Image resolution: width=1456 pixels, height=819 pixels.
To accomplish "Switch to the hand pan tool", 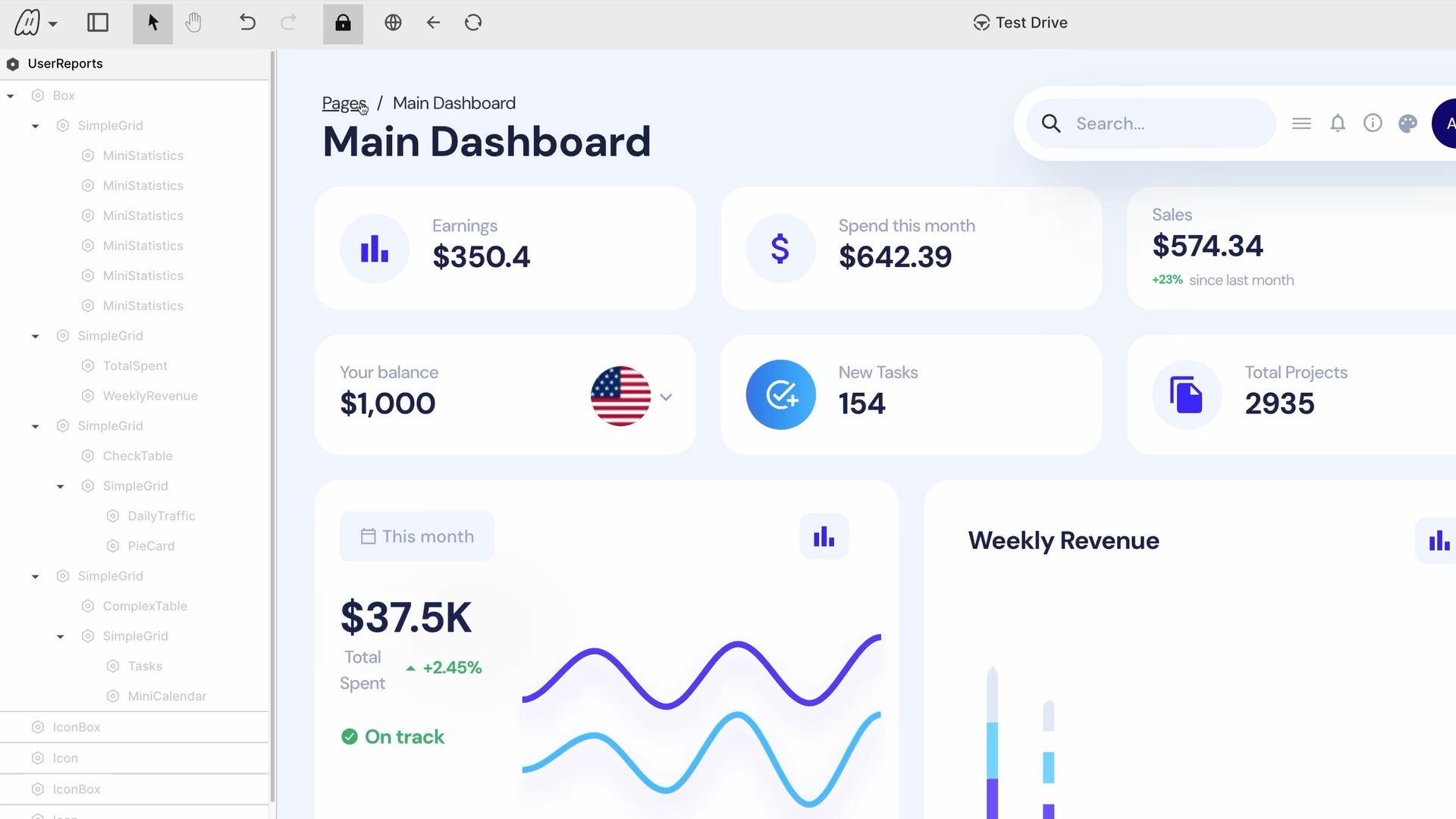I will (193, 23).
